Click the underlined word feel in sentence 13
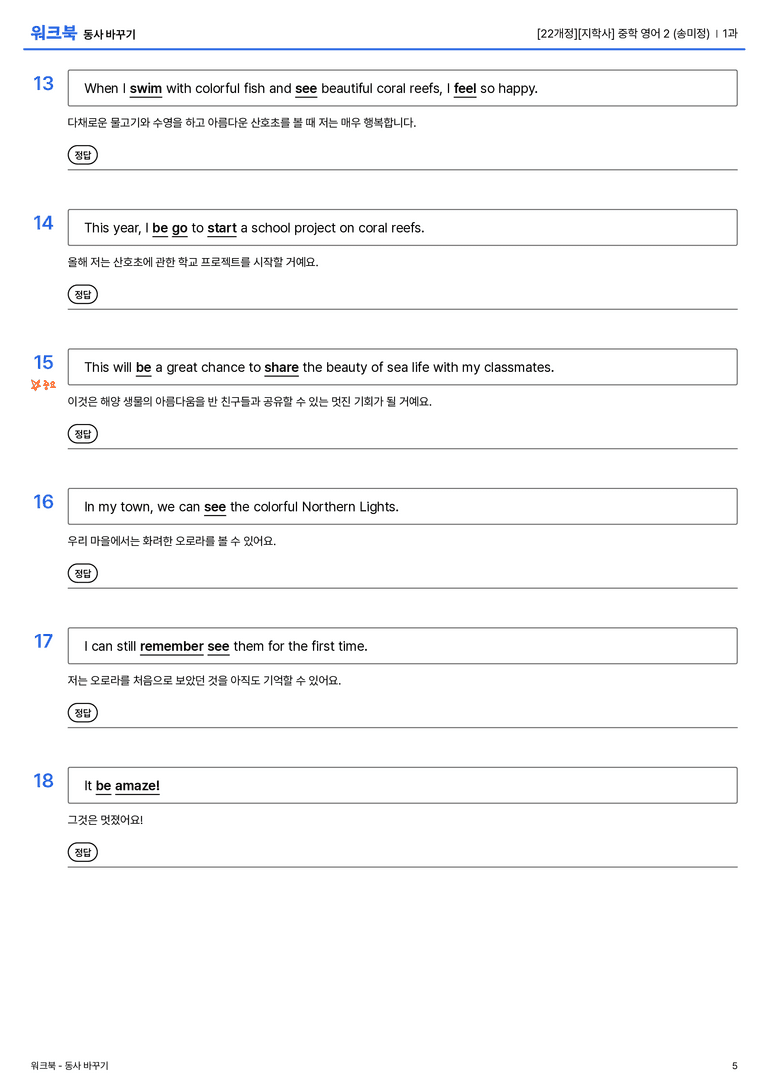Image resolution: width=768 pixels, height=1087 pixels. [x=465, y=89]
